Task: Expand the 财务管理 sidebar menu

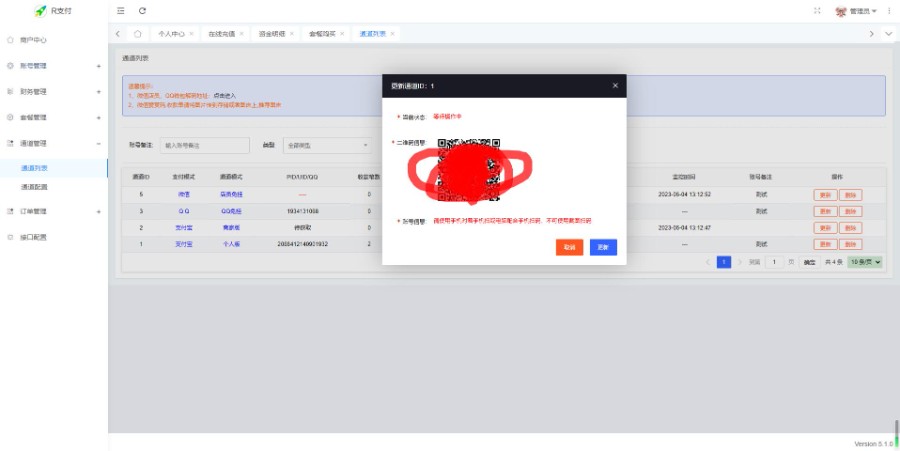Action: click(53, 92)
